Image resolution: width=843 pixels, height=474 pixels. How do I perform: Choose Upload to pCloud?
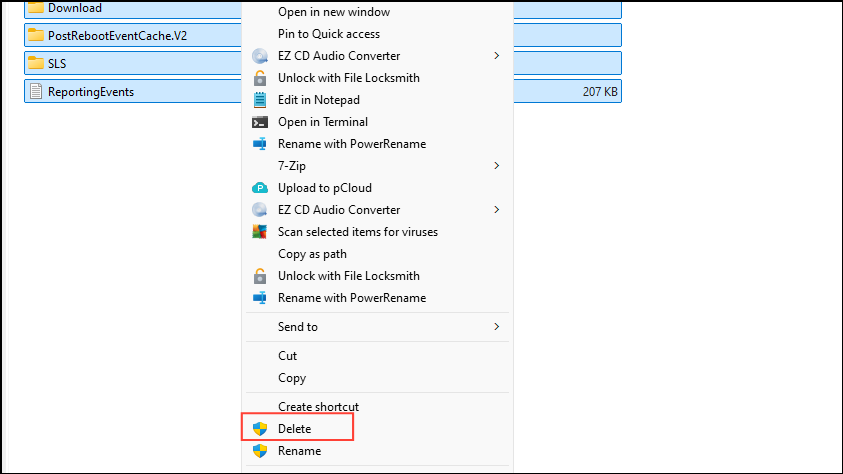coord(325,188)
